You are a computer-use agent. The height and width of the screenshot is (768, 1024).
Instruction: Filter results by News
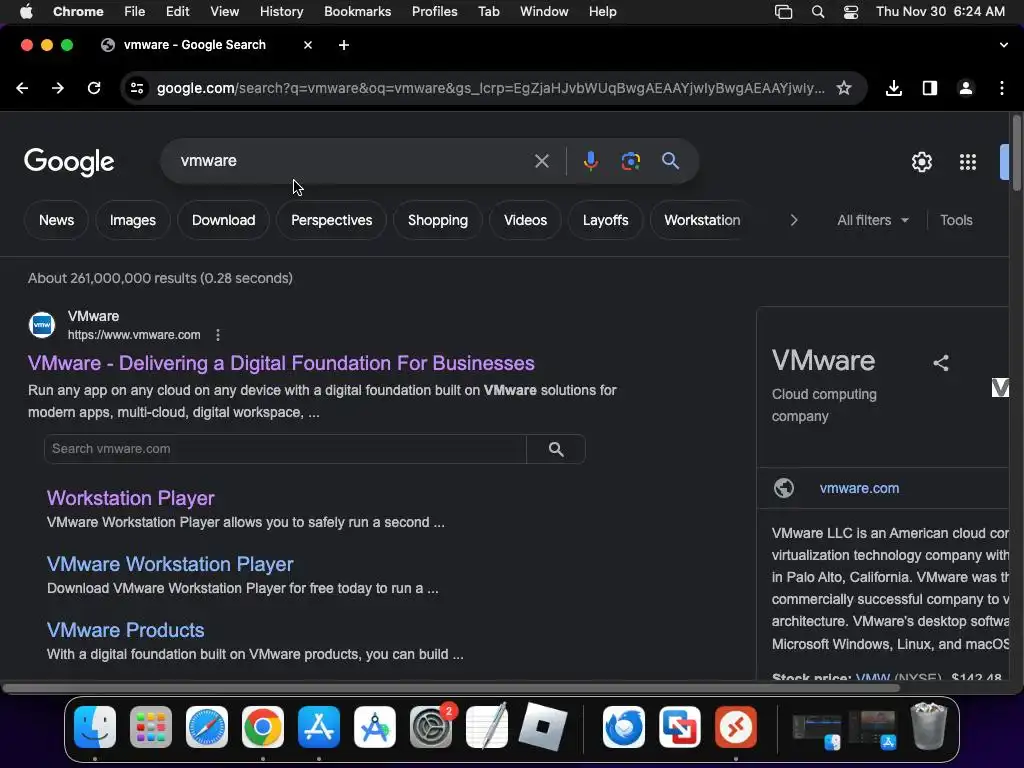[56, 220]
